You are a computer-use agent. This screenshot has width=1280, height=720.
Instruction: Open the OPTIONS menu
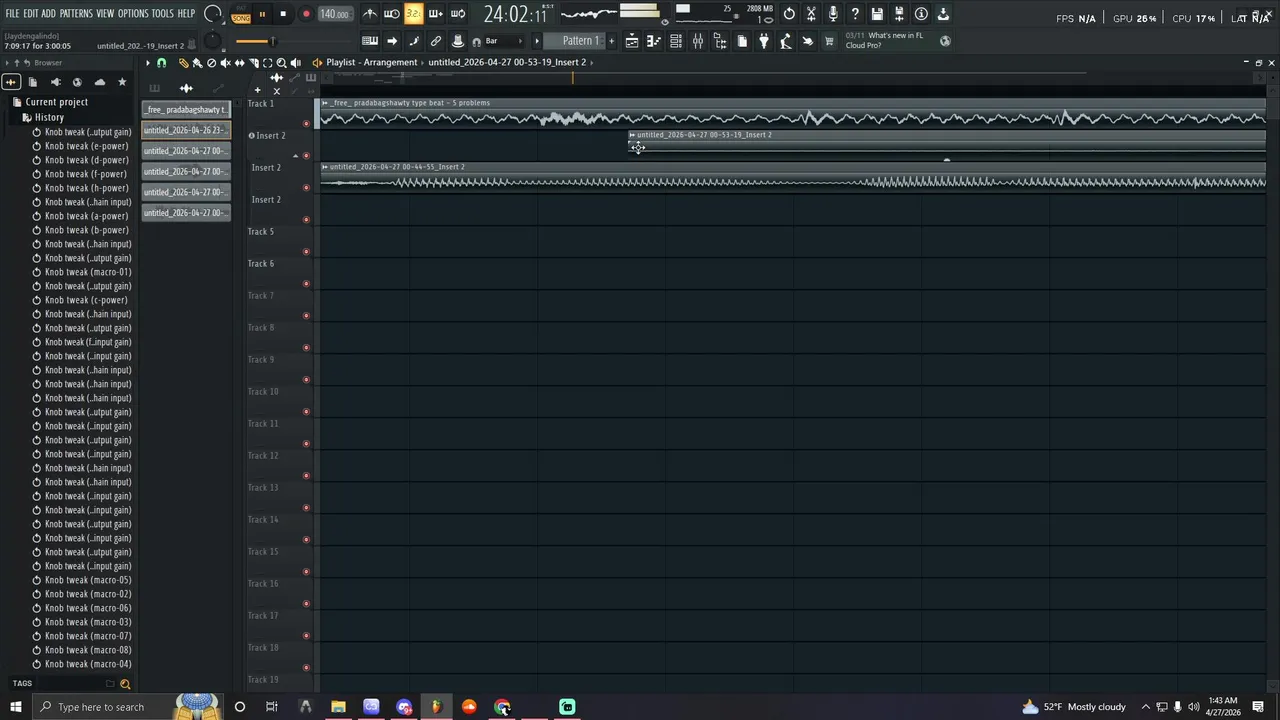point(133,13)
